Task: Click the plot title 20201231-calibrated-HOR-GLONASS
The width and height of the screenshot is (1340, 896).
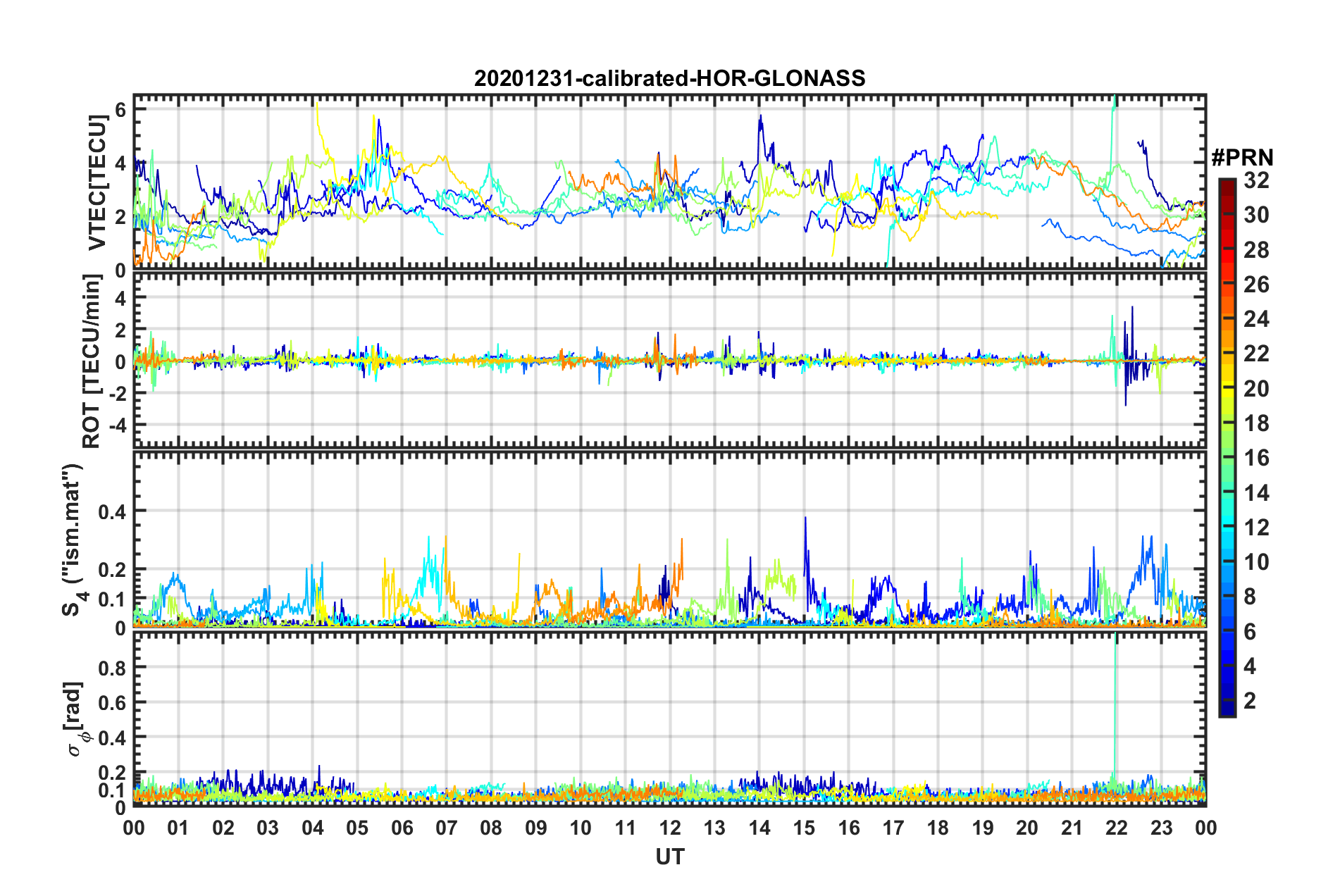Action: pyautogui.click(x=669, y=78)
